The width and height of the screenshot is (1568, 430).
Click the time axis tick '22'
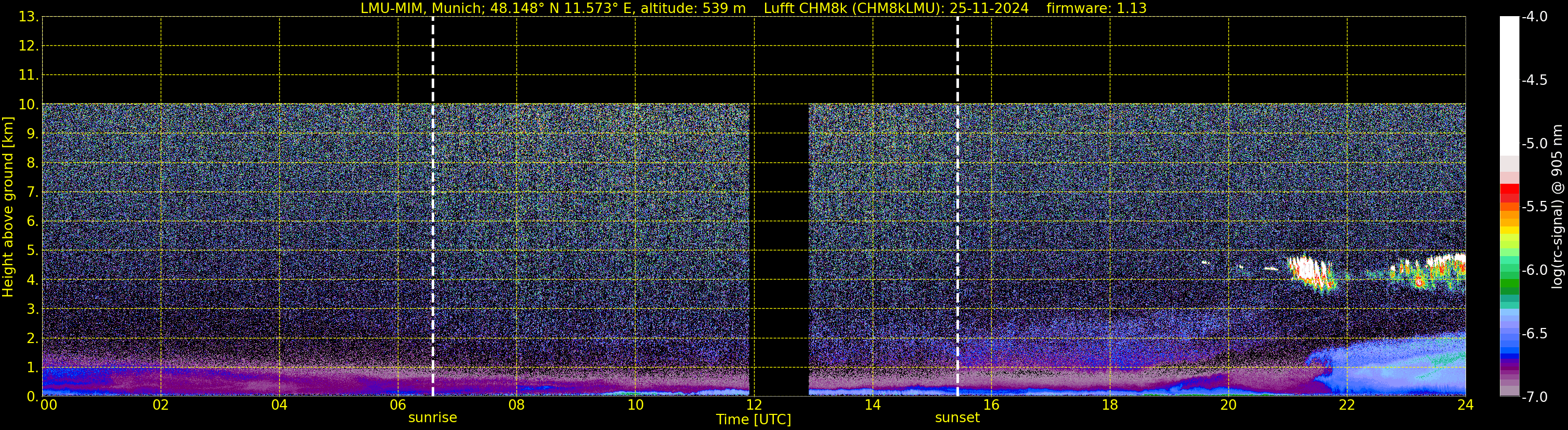click(1347, 405)
